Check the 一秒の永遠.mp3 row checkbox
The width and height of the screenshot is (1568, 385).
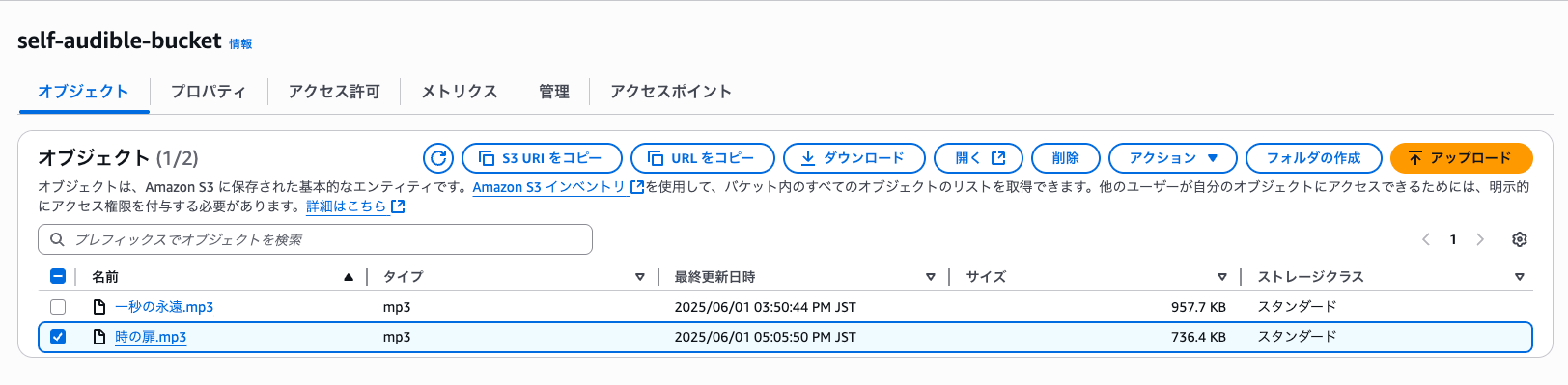click(x=58, y=307)
